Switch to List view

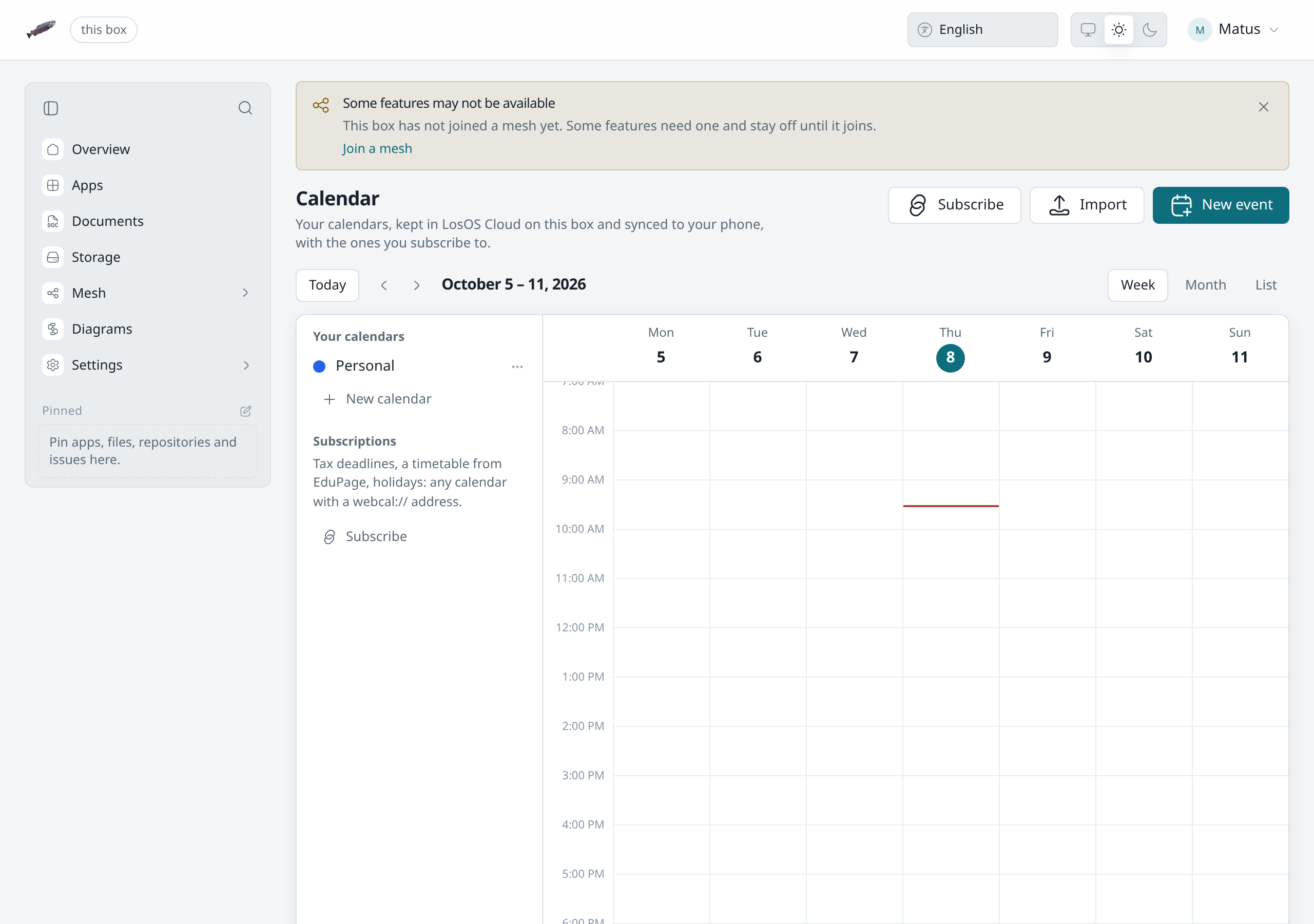[1265, 285]
